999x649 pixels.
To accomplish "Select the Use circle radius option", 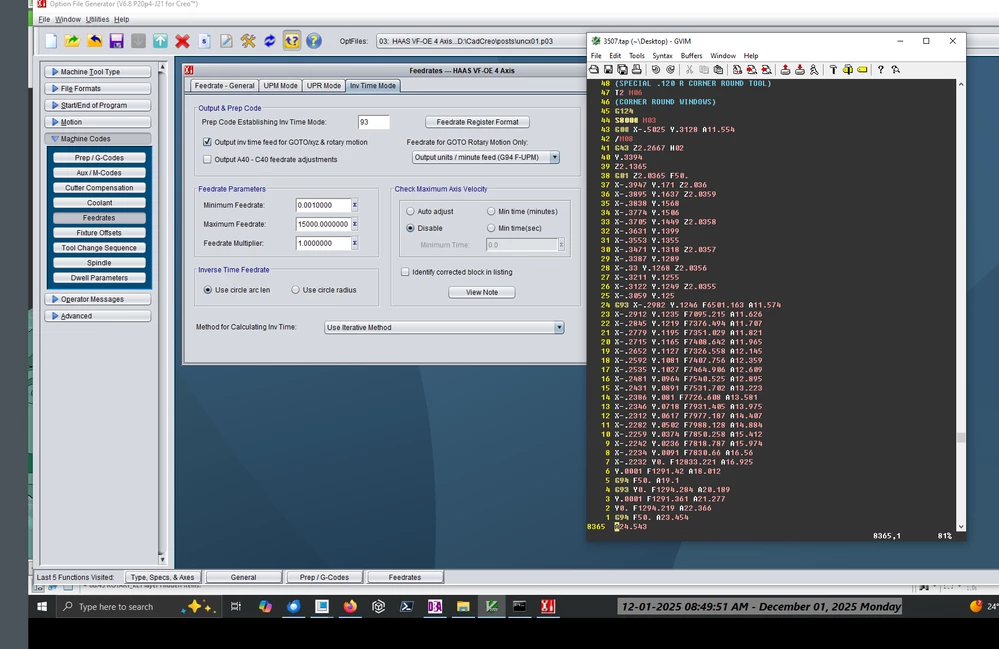I will [x=296, y=290].
